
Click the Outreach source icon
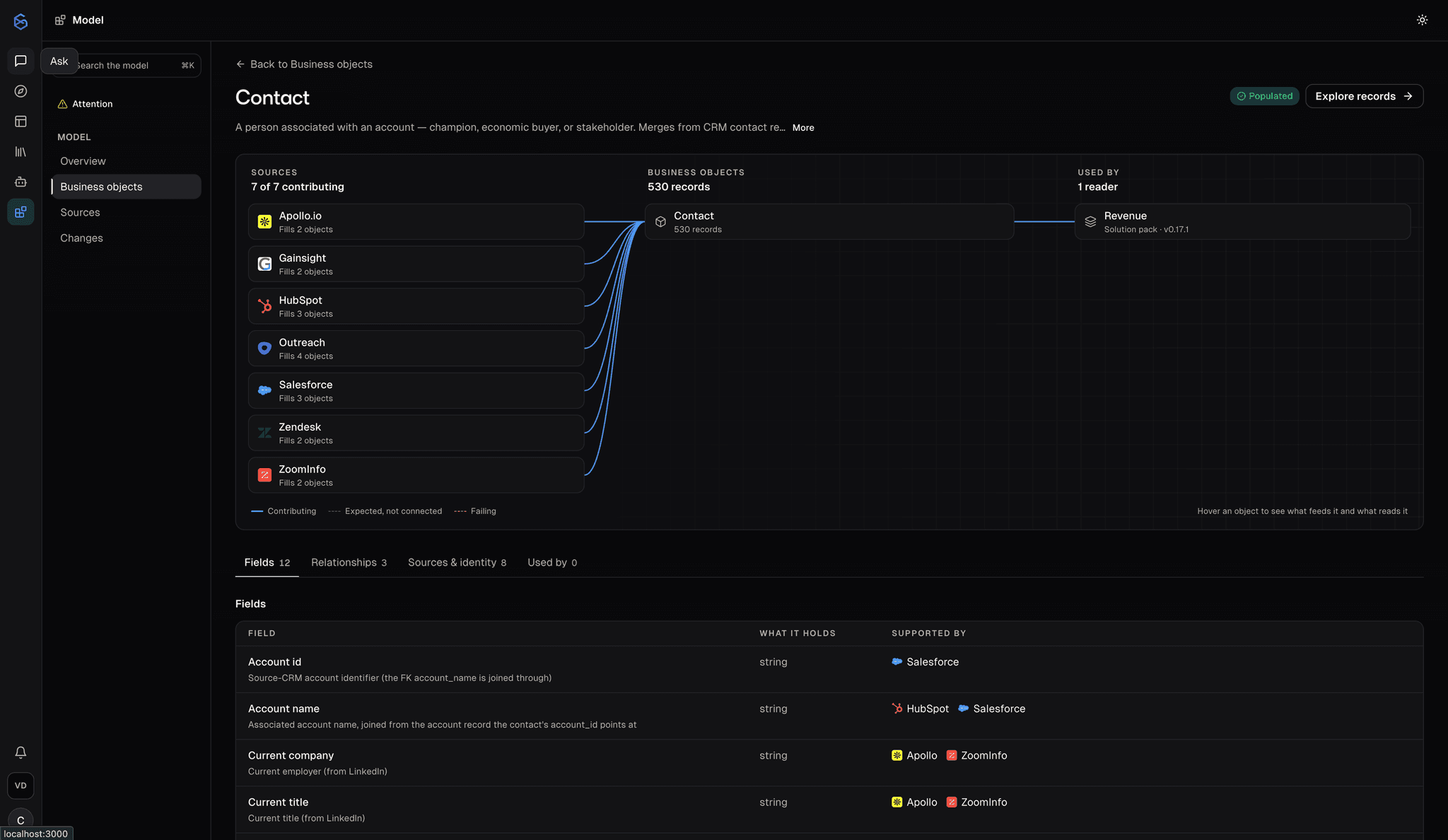pyautogui.click(x=264, y=349)
